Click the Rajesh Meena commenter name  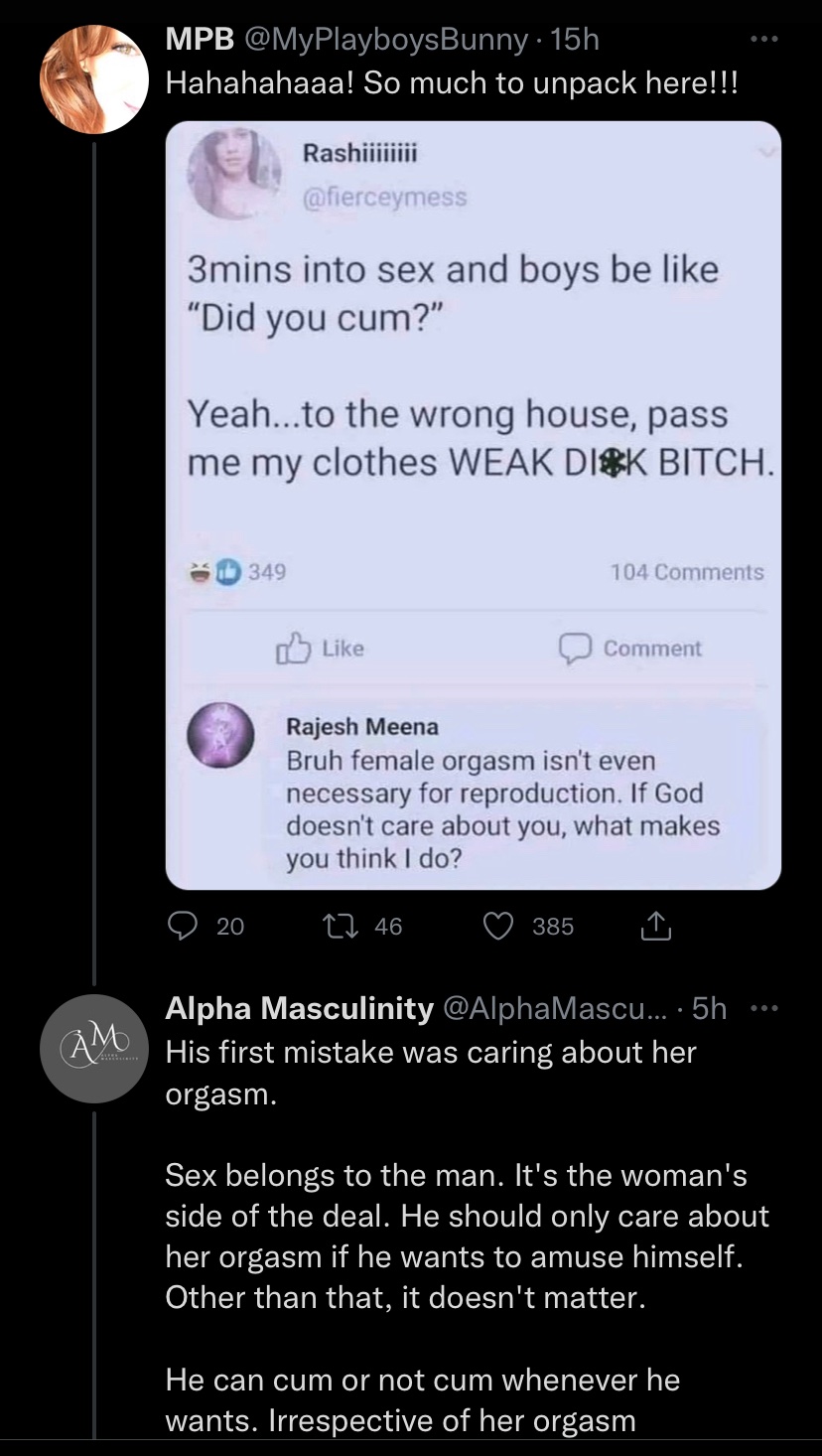(361, 726)
